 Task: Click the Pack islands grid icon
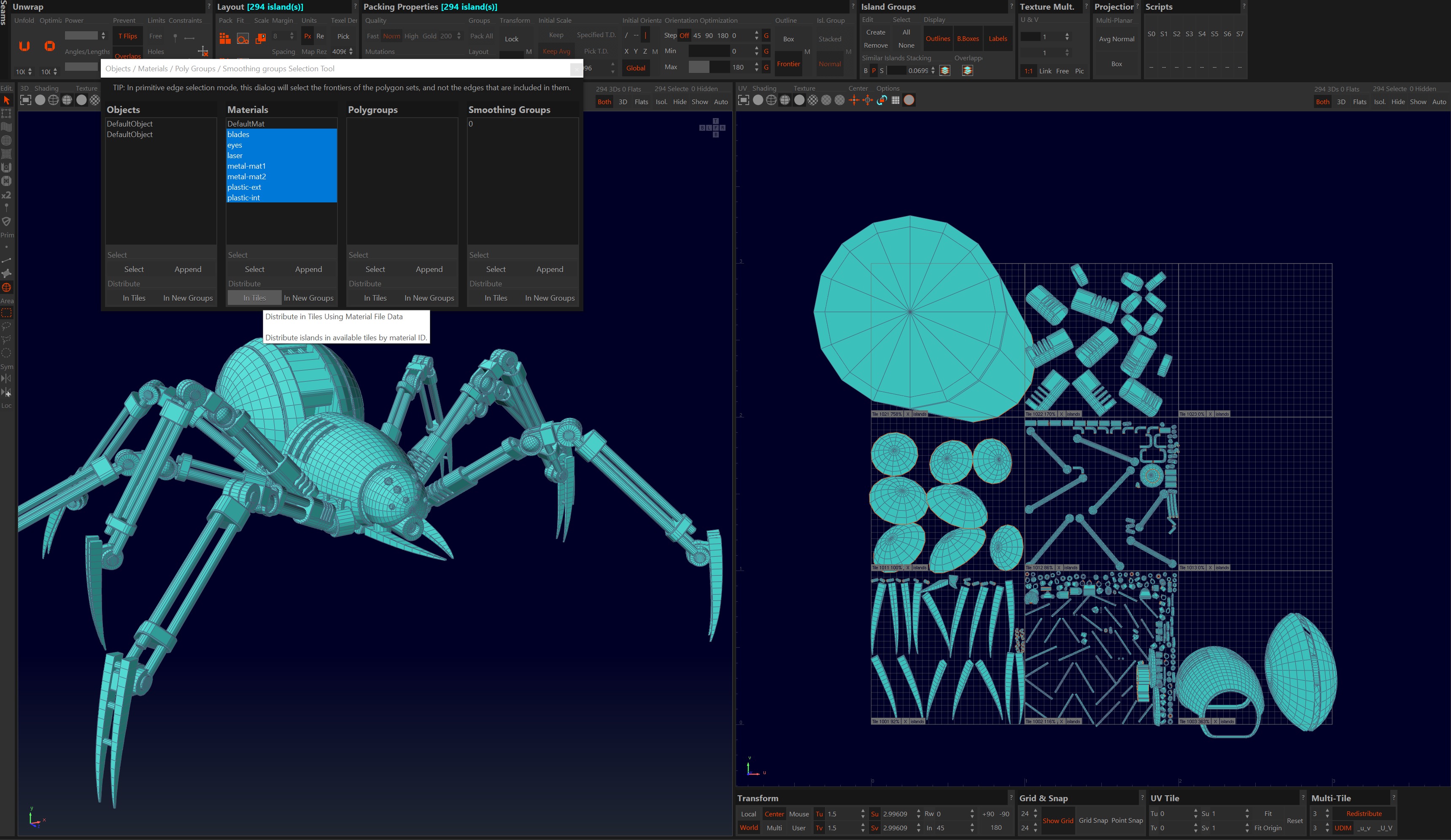(x=224, y=38)
